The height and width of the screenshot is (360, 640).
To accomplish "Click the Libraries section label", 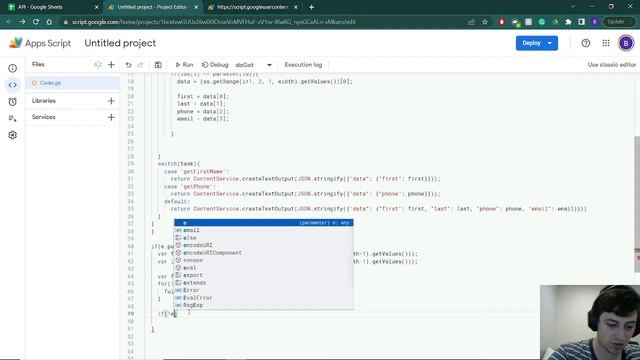I will pos(44,101).
